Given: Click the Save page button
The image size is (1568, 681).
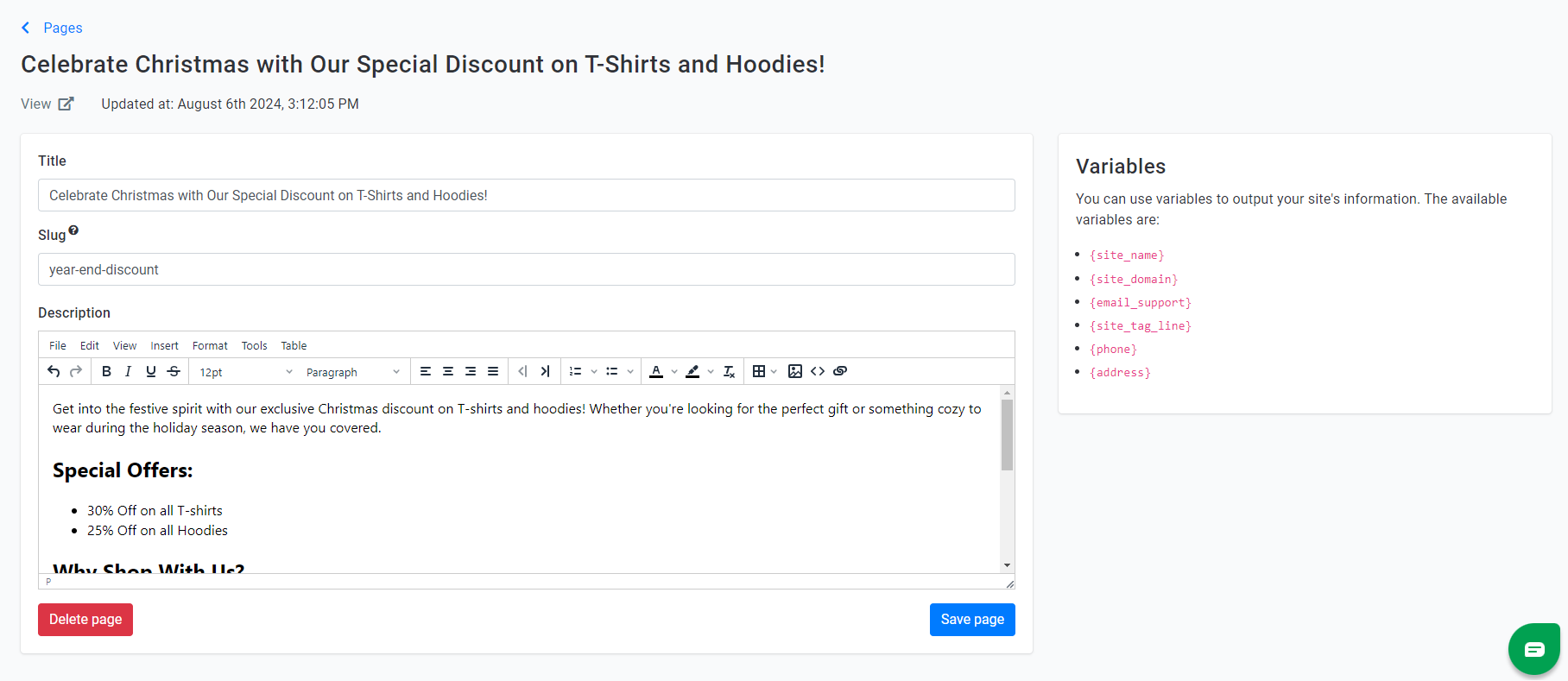Looking at the screenshot, I should (x=972, y=620).
